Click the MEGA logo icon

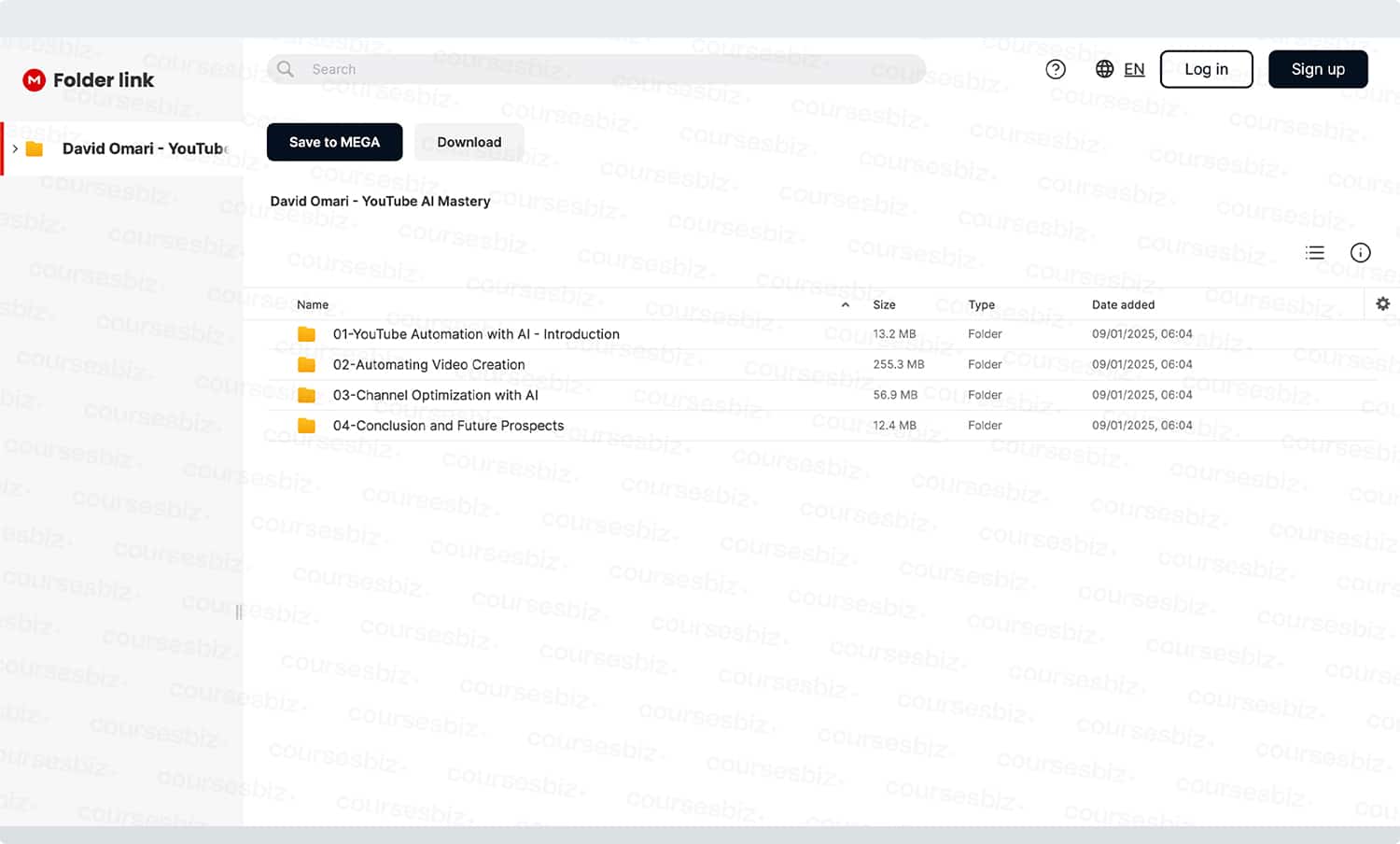click(x=35, y=80)
